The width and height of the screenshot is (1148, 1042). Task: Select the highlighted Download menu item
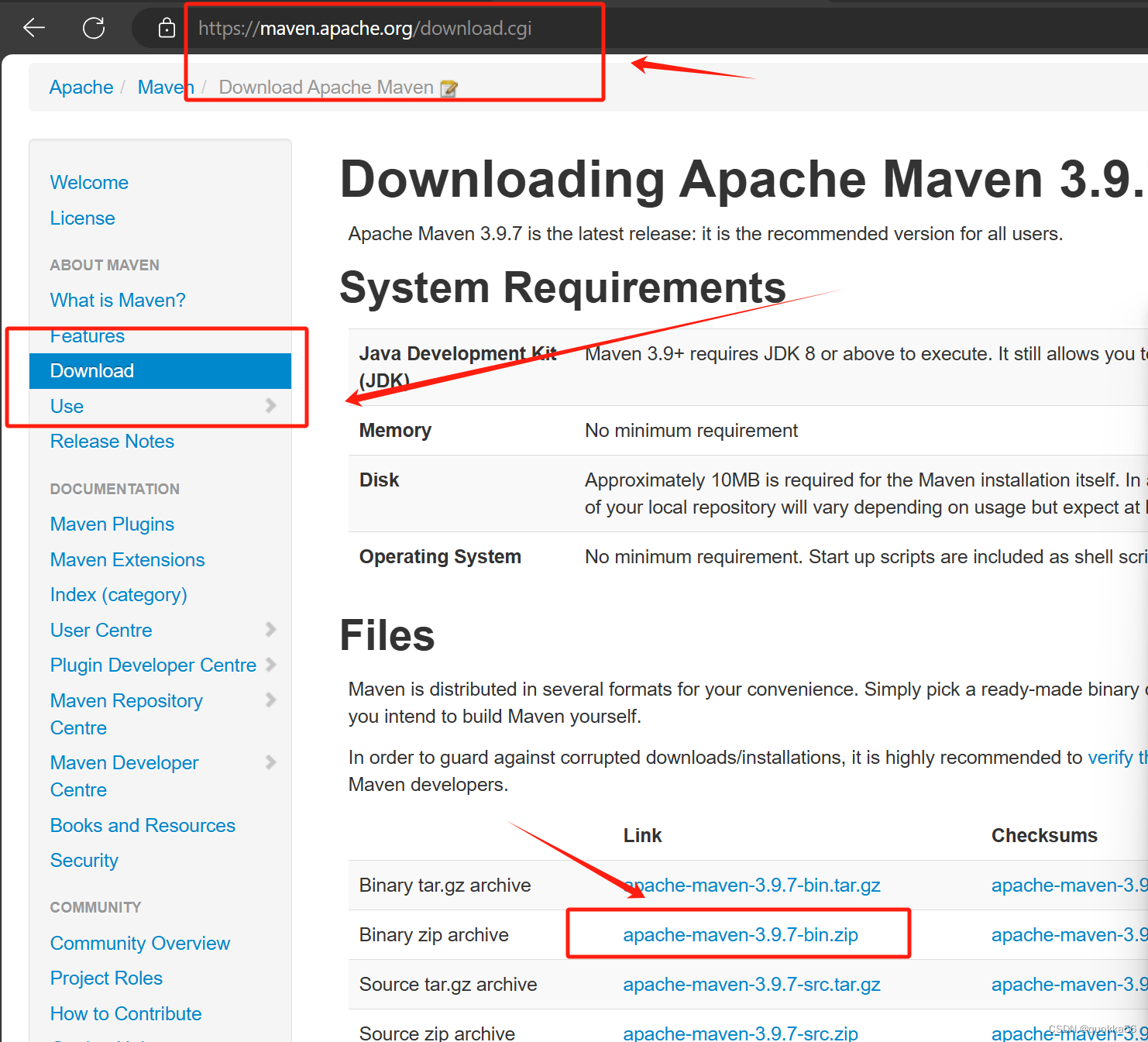[160, 371]
